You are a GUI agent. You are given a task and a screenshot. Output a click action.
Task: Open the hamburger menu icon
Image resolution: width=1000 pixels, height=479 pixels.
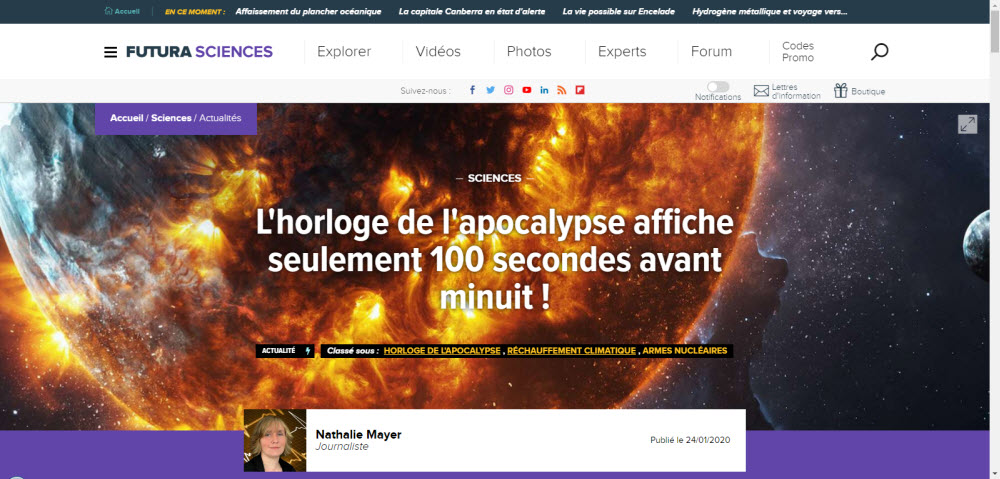coord(111,52)
